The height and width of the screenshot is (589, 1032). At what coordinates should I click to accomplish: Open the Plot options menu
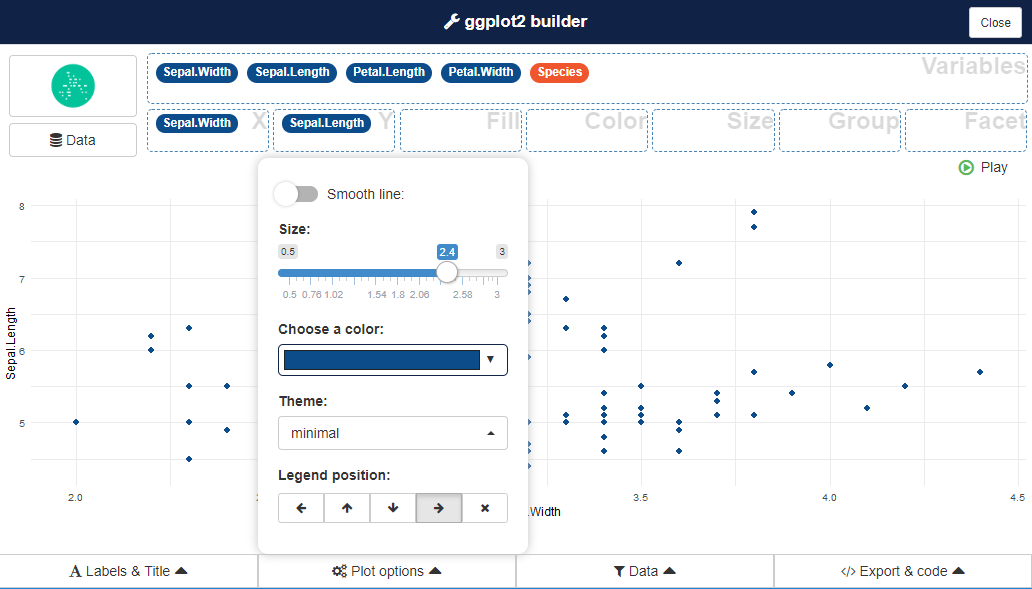click(x=386, y=571)
